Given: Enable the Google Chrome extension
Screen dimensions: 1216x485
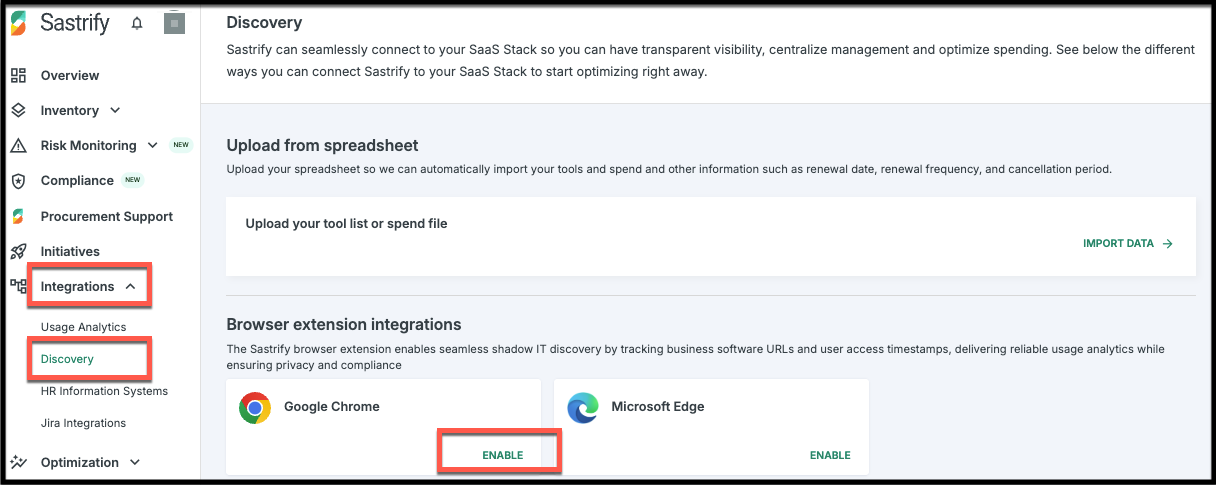Looking at the screenshot, I should [503, 455].
